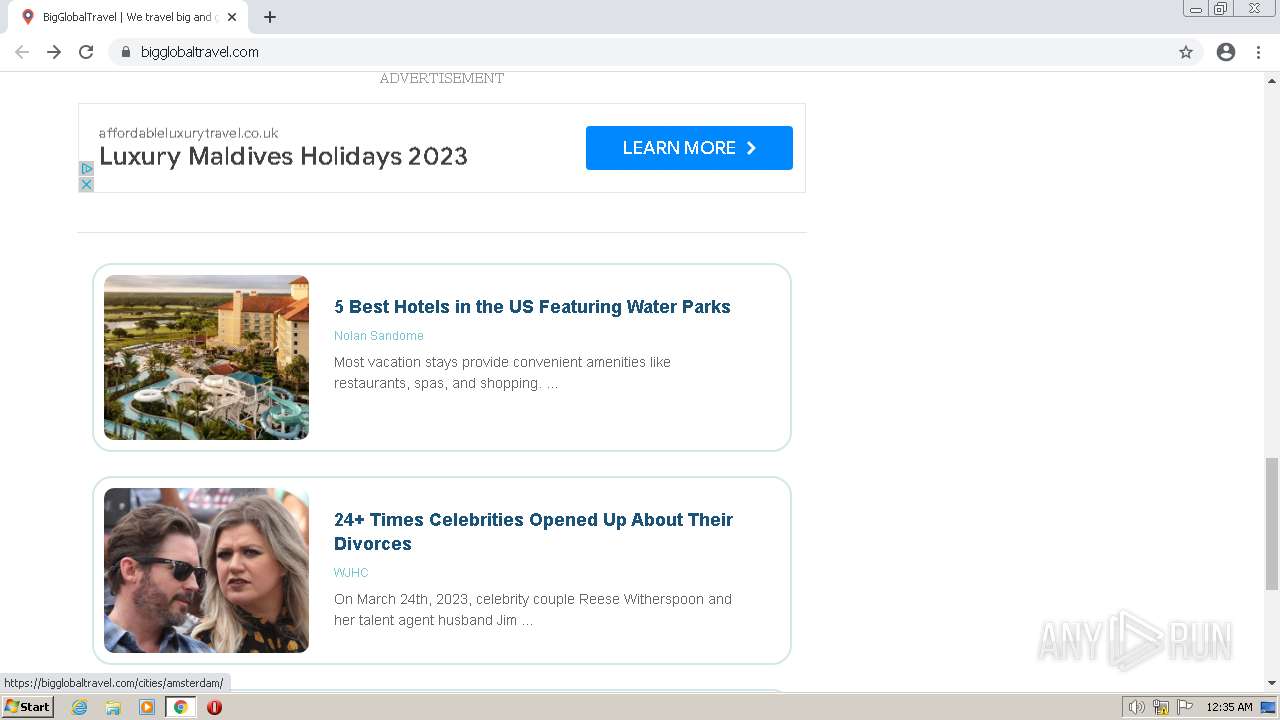This screenshot has width=1280, height=720.
Task: Click the network tray icon
Action: (1161, 707)
